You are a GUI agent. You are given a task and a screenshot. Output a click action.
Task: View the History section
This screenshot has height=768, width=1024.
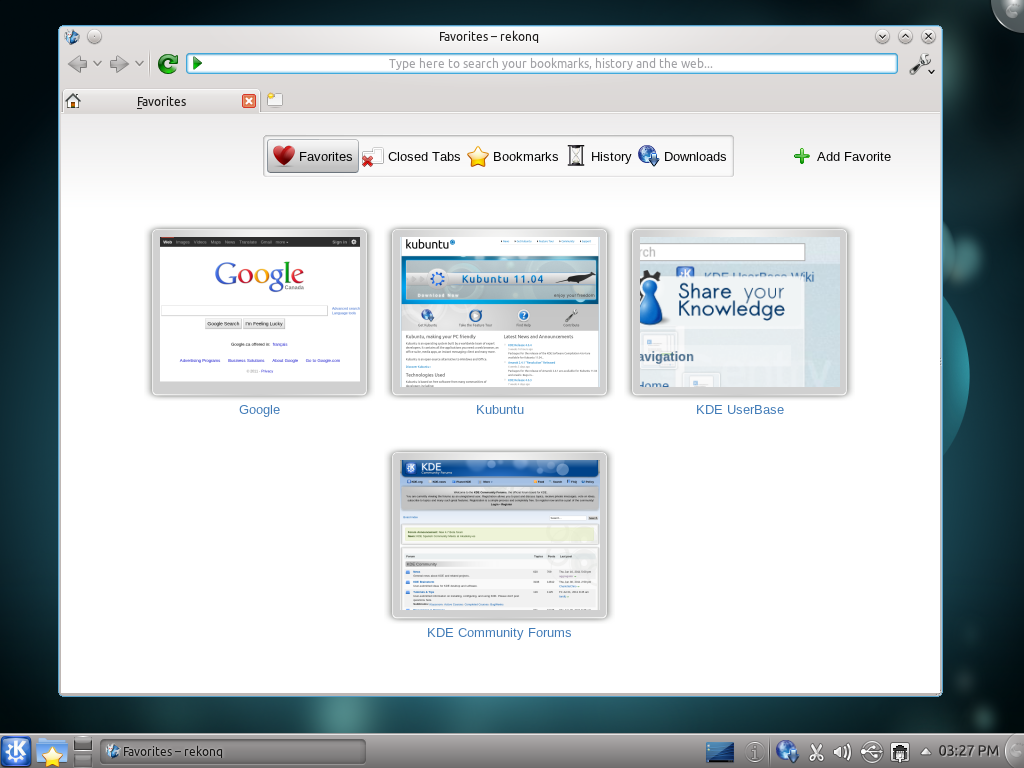point(599,156)
